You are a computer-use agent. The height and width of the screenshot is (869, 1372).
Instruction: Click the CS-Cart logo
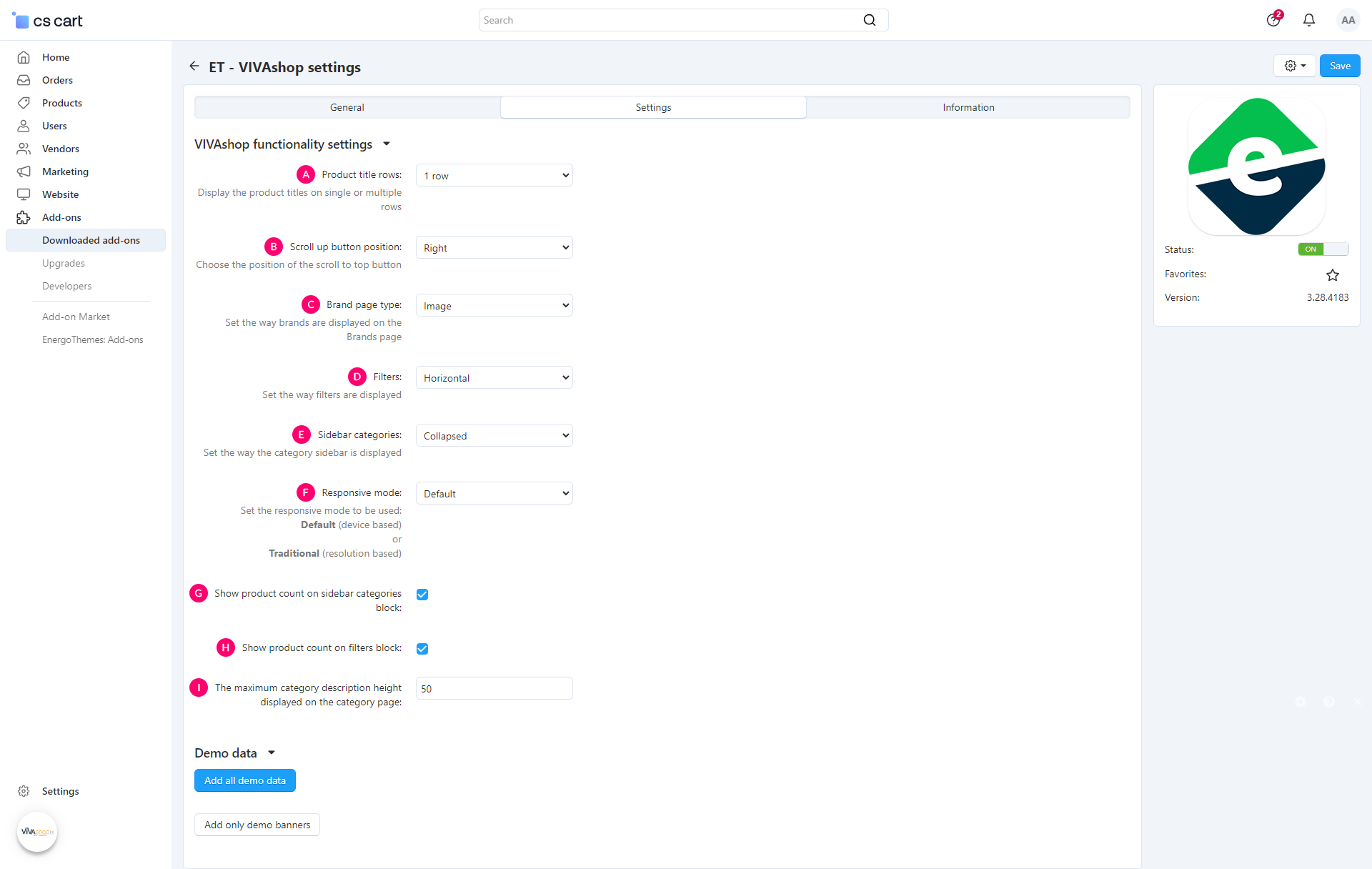coord(48,21)
